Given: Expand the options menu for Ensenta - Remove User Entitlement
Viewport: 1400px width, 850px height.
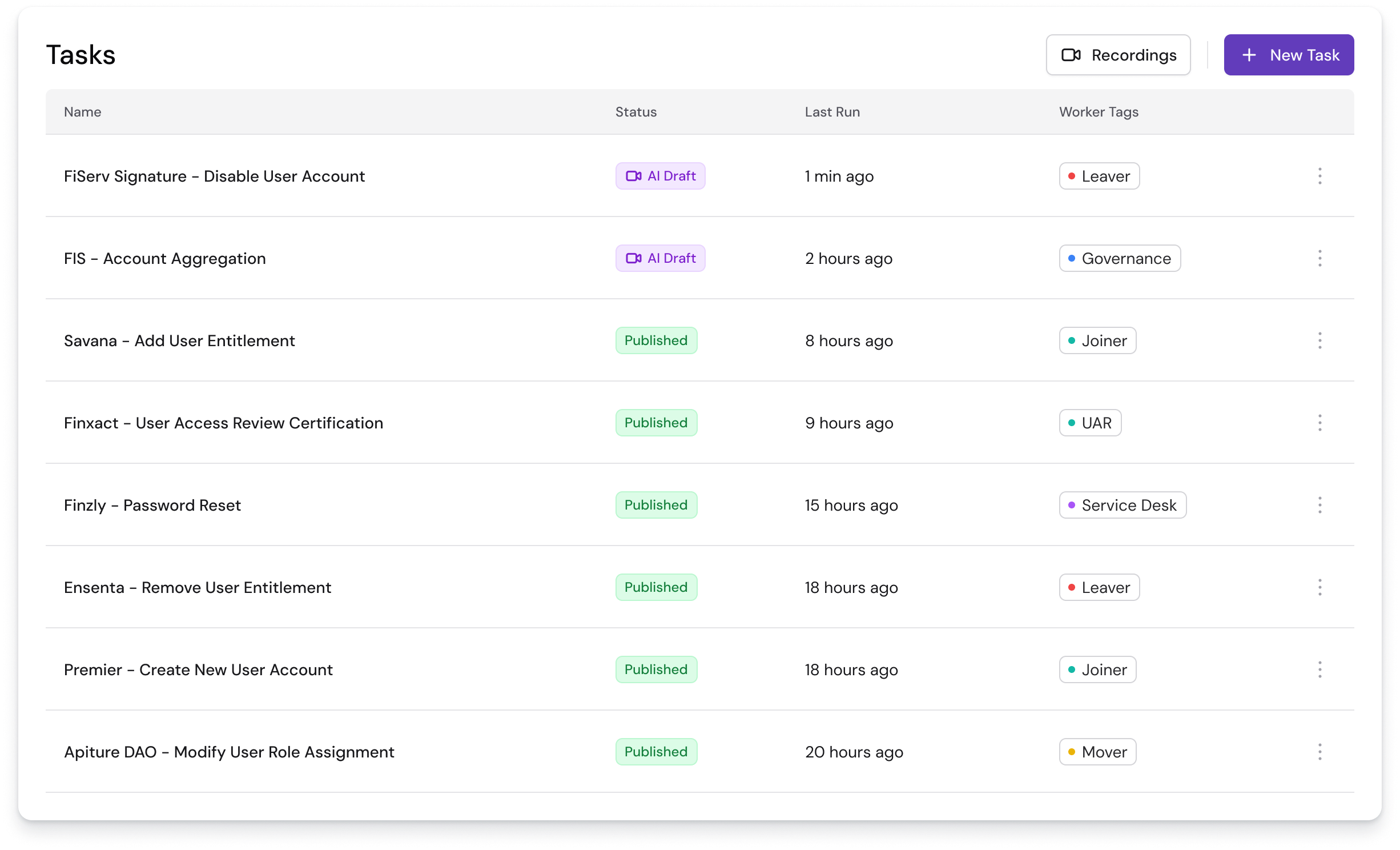Looking at the screenshot, I should click(1320, 587).
